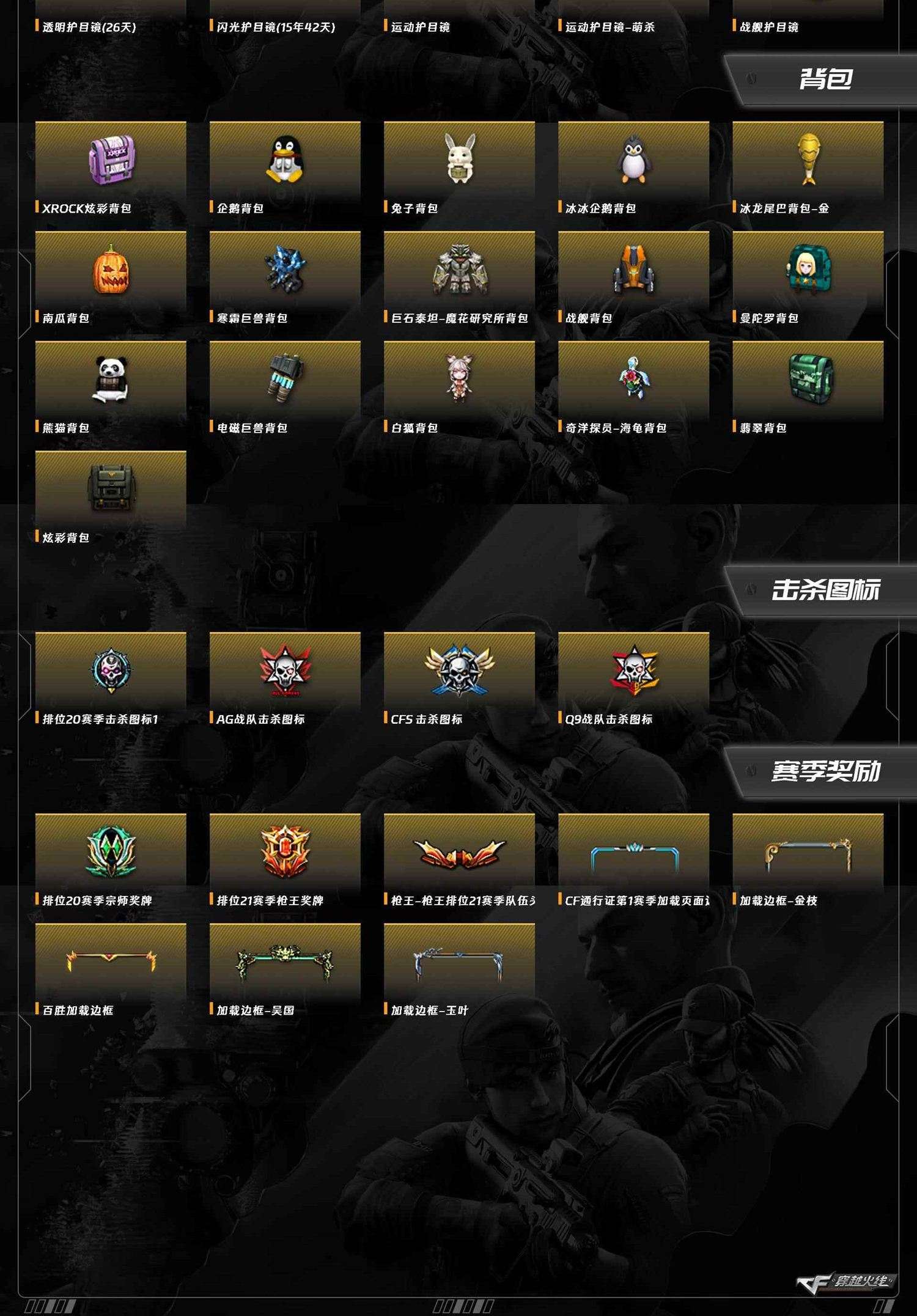Viewport: 917px width, 1316px height.
Task: Click the 赛季奖励 section header
Action: pyautogui.click(x=825, y=771)
